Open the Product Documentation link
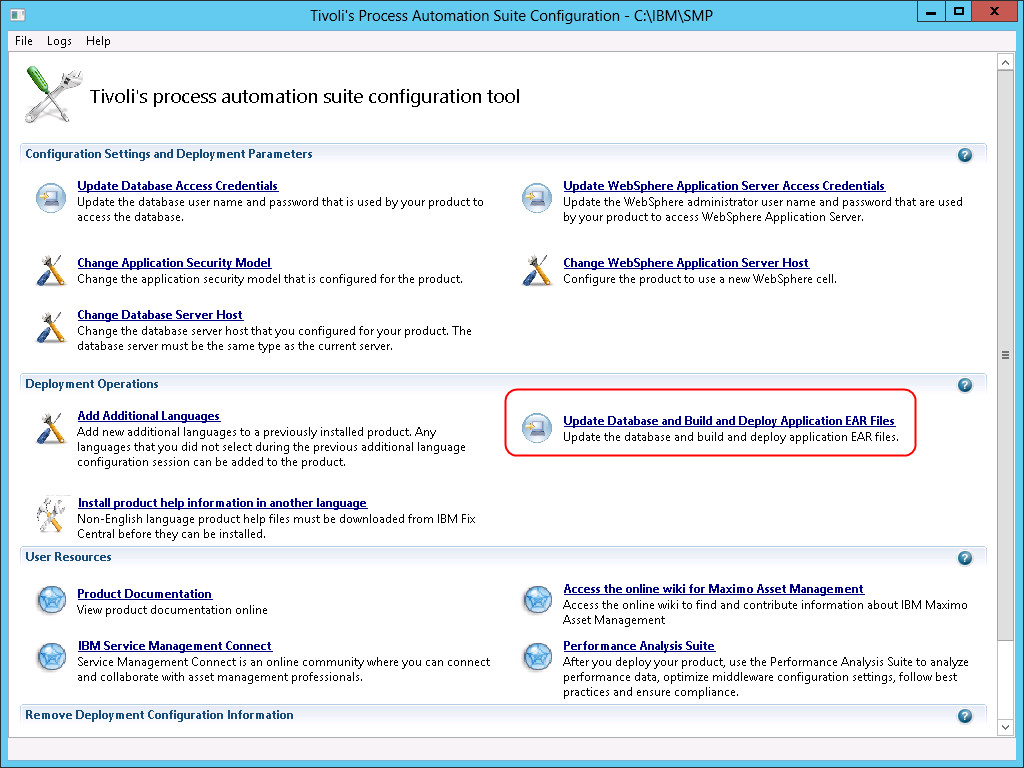Image resolution: width=1024 pixels, height=768 pixels. coord(144,594)
